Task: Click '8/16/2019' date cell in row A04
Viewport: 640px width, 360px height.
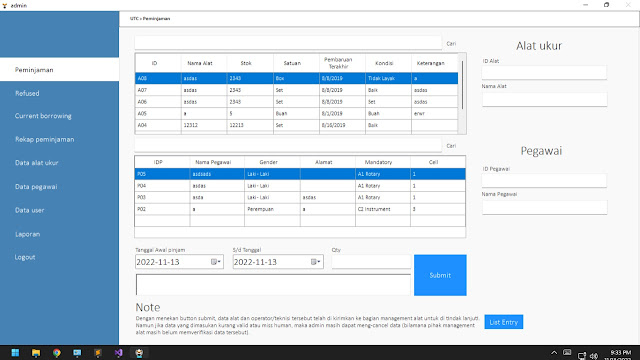Action: click(342, 125)
